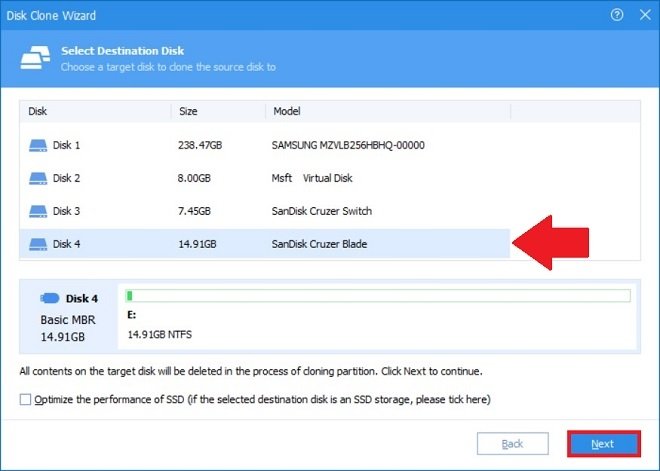660x471 pixels.
Task: Click the Disk 2 drive icon
Action: tap(38, 178)
